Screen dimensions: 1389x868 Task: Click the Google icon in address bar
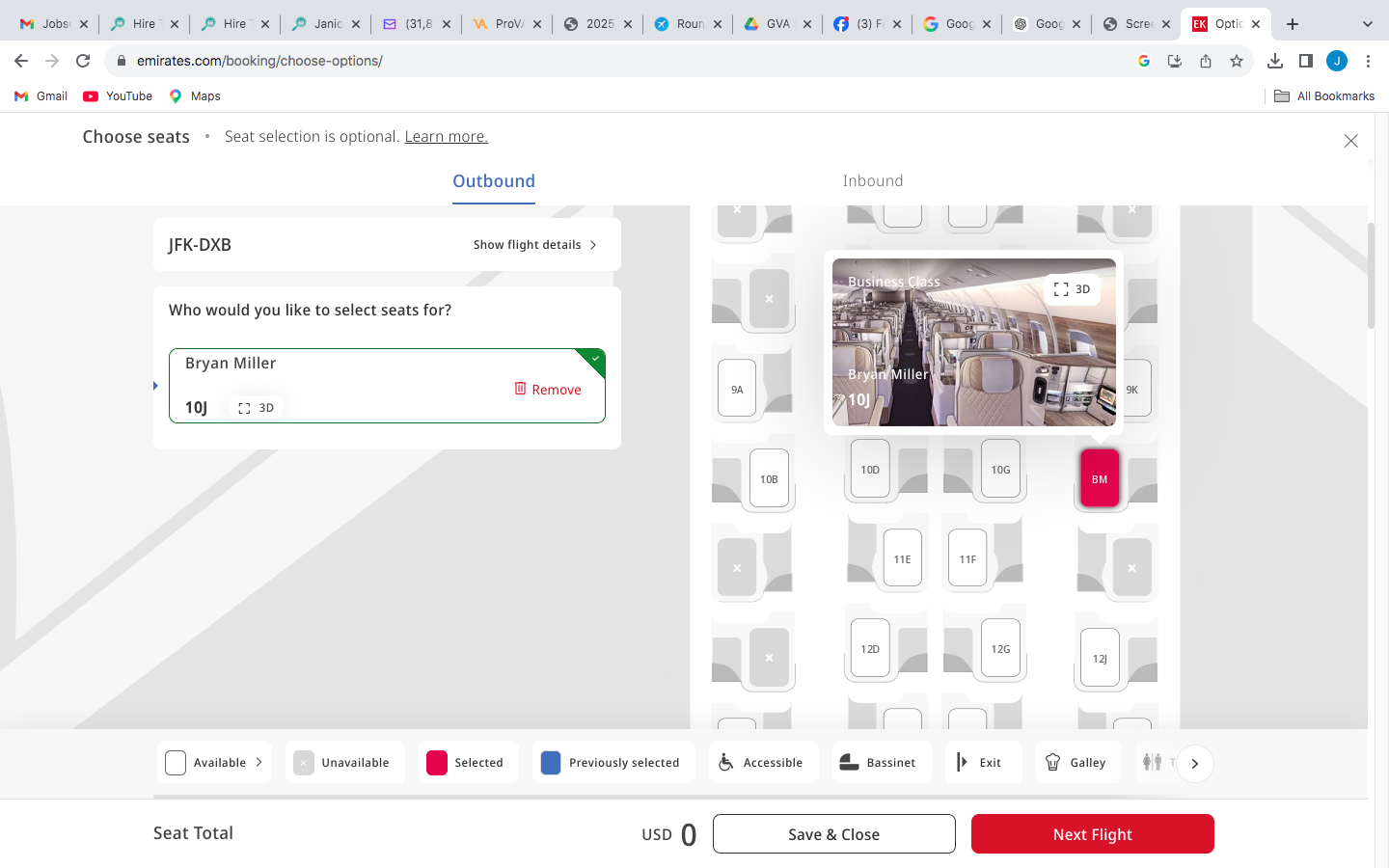[x=1144, y=61]
